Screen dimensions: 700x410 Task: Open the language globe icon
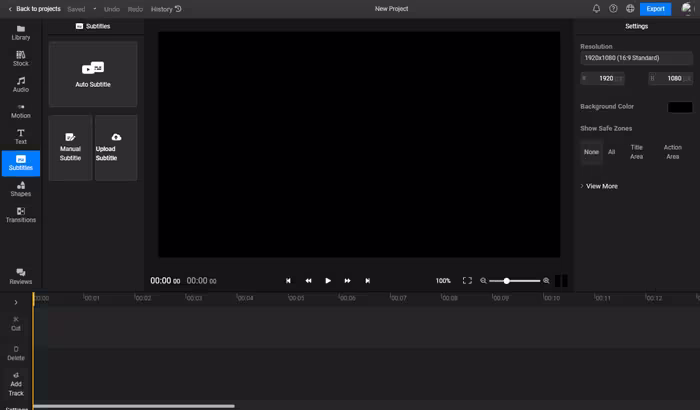pyautogui.click(x=630, y=8)
